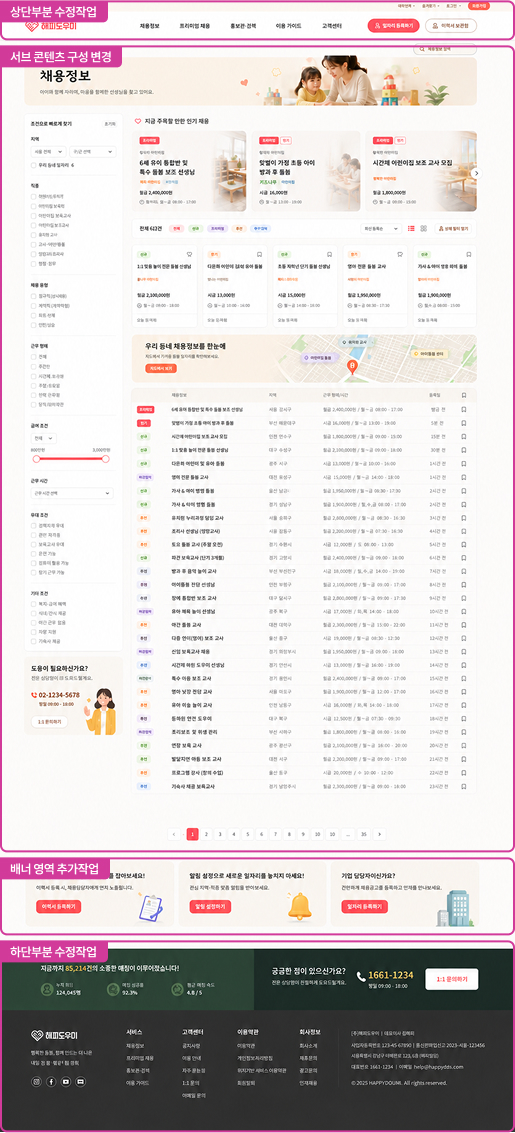Click the 지도에서 보기 button
Screen dimensions: 515x1133
tap(160, 369)
